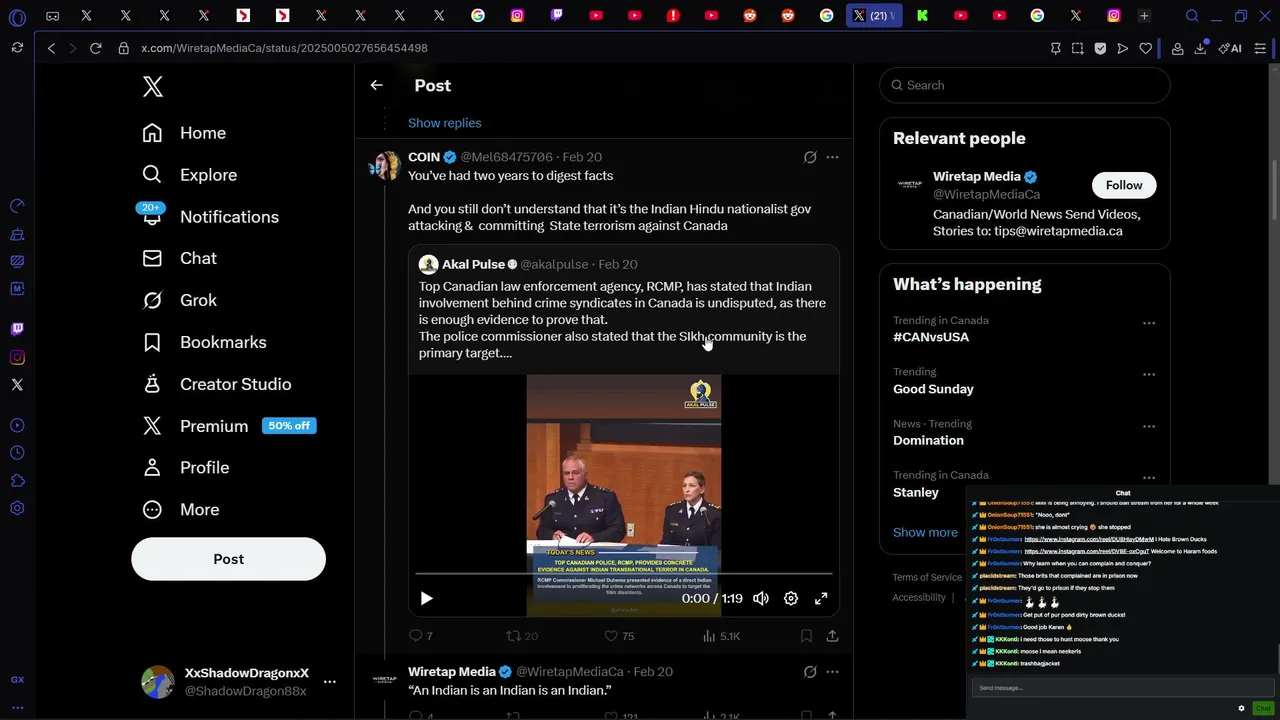The height and width of the screenshot is (720, 1280).
Task: View analytics showing 5.1K views
Action: (x=721, y=636)
